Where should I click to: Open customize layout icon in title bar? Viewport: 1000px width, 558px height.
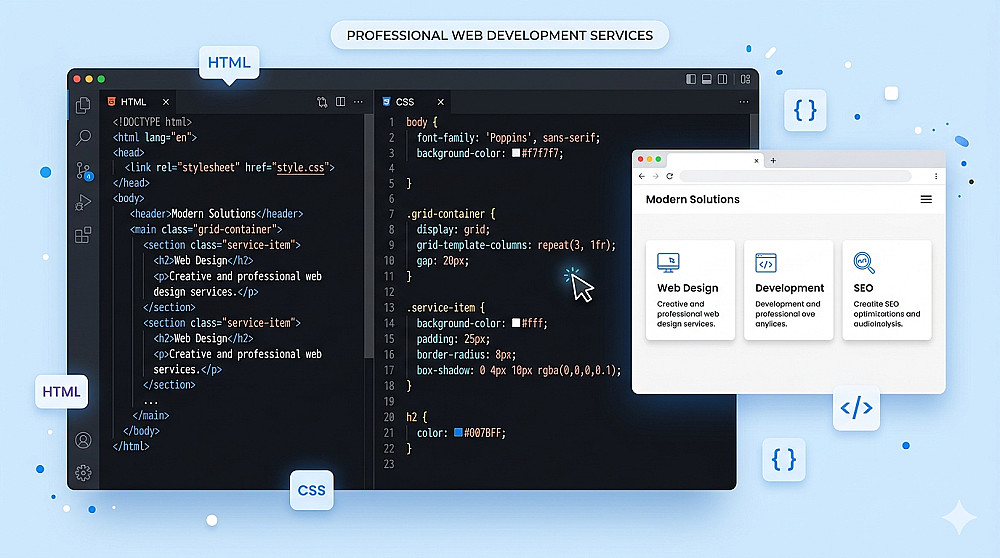pyautogui.click(x=746, y=79)
